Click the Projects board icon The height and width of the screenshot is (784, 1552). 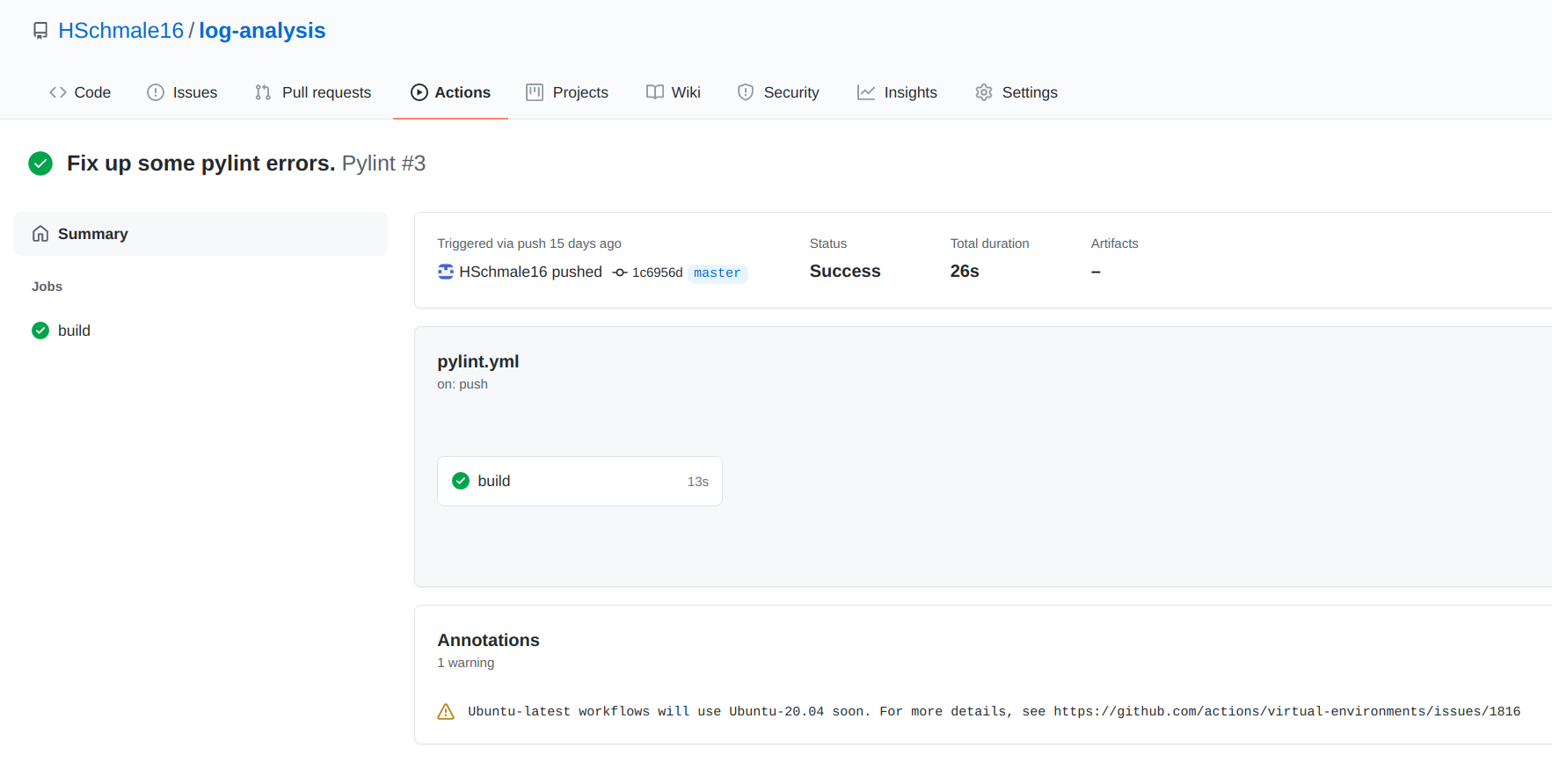pos(535,92)
